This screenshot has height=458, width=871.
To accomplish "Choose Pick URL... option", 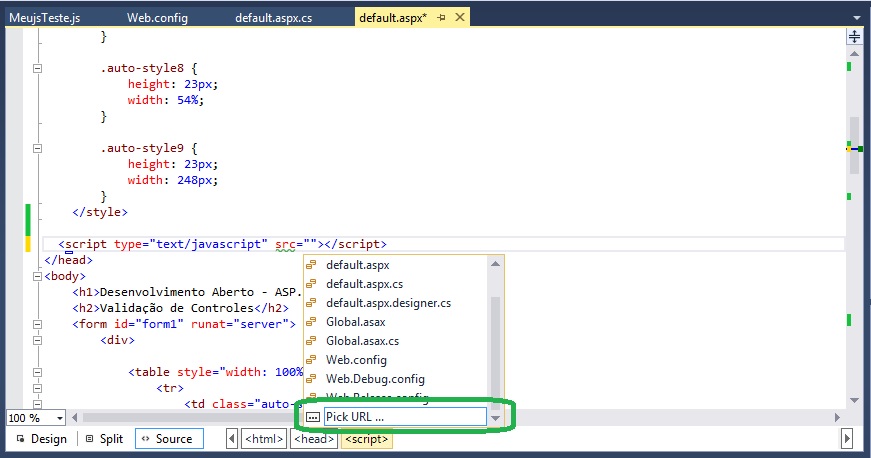I will (404, 416).
